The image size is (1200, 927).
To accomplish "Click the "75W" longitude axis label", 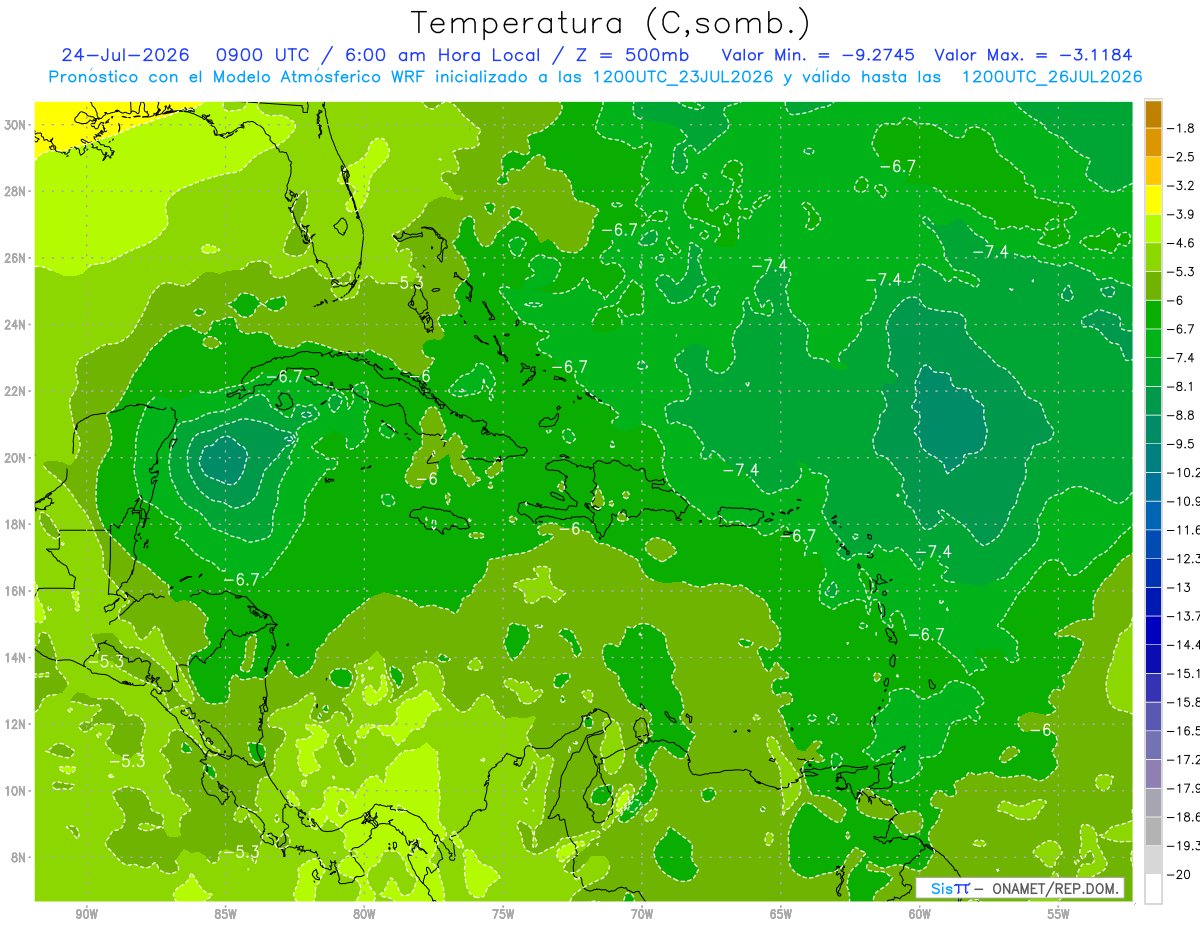I will 503,913.
